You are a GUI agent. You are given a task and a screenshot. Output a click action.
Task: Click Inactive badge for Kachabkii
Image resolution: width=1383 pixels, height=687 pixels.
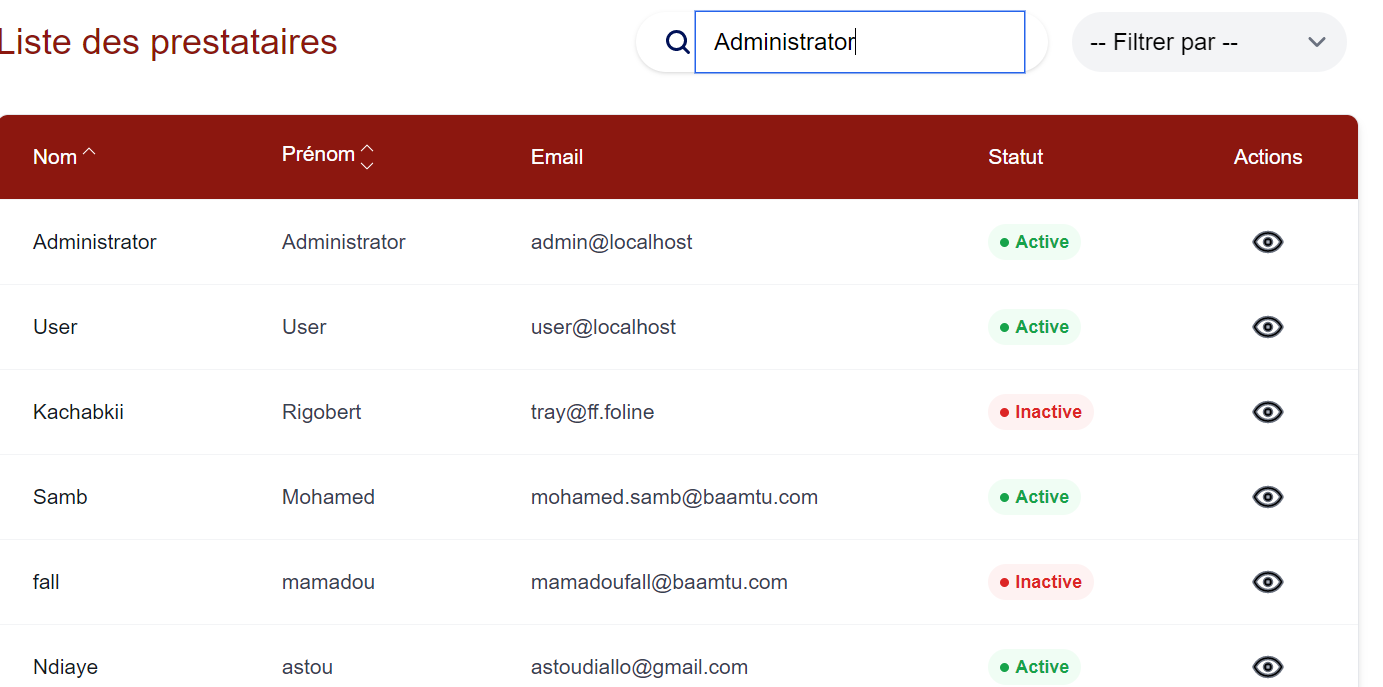click(1040, 412)
